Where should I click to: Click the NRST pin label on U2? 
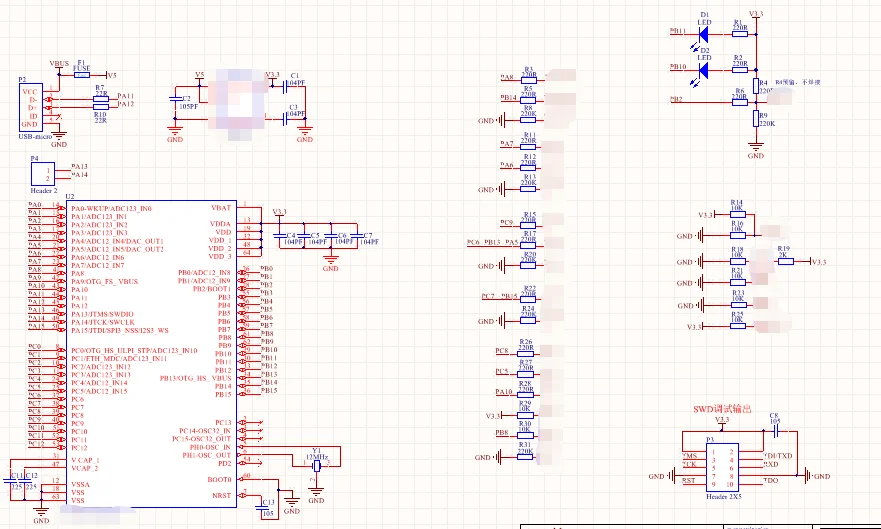[221, 495]
